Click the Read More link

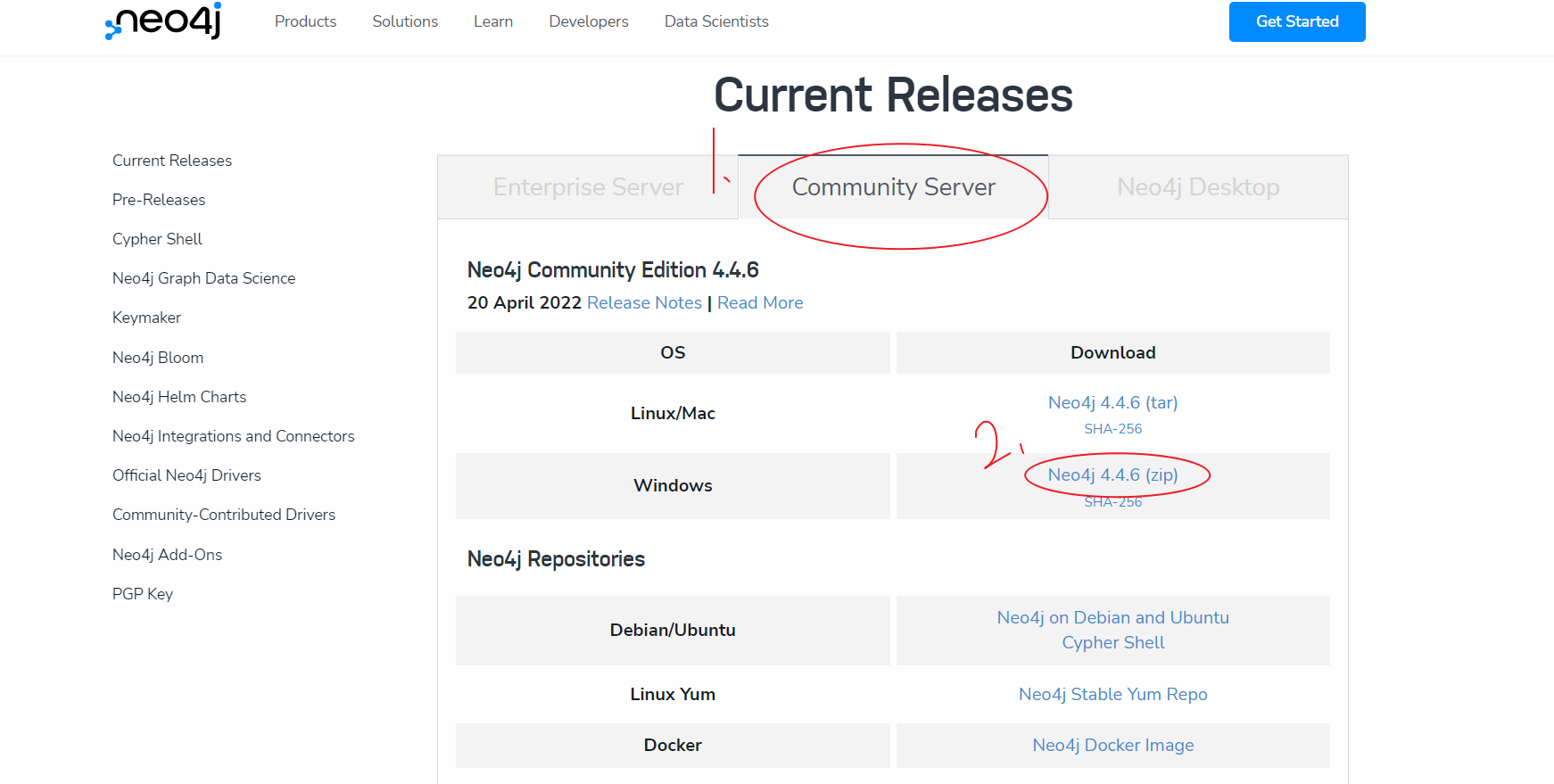pyautogui.click(x=760, y=302)
